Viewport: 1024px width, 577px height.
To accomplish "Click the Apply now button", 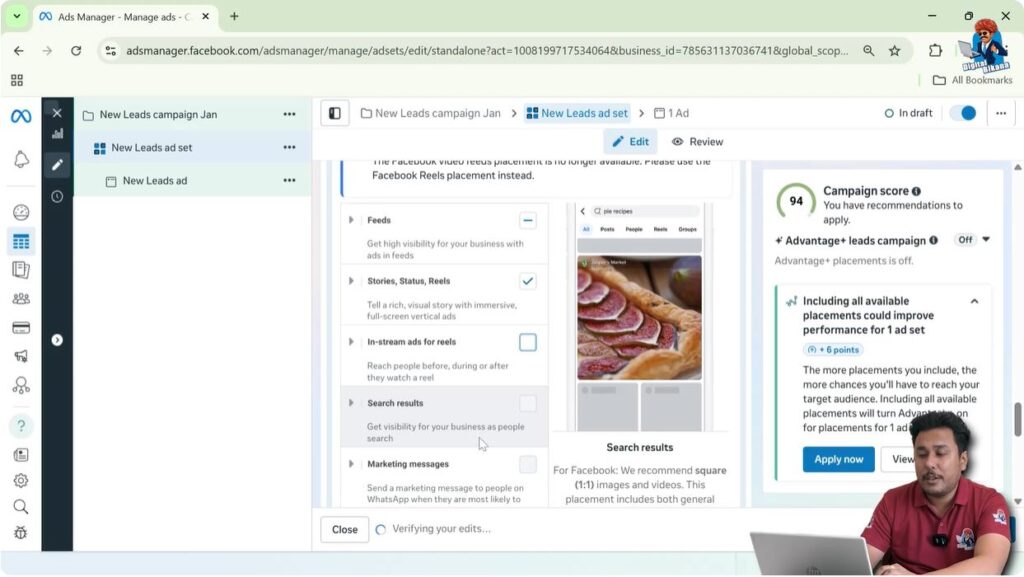I will 838,459.
